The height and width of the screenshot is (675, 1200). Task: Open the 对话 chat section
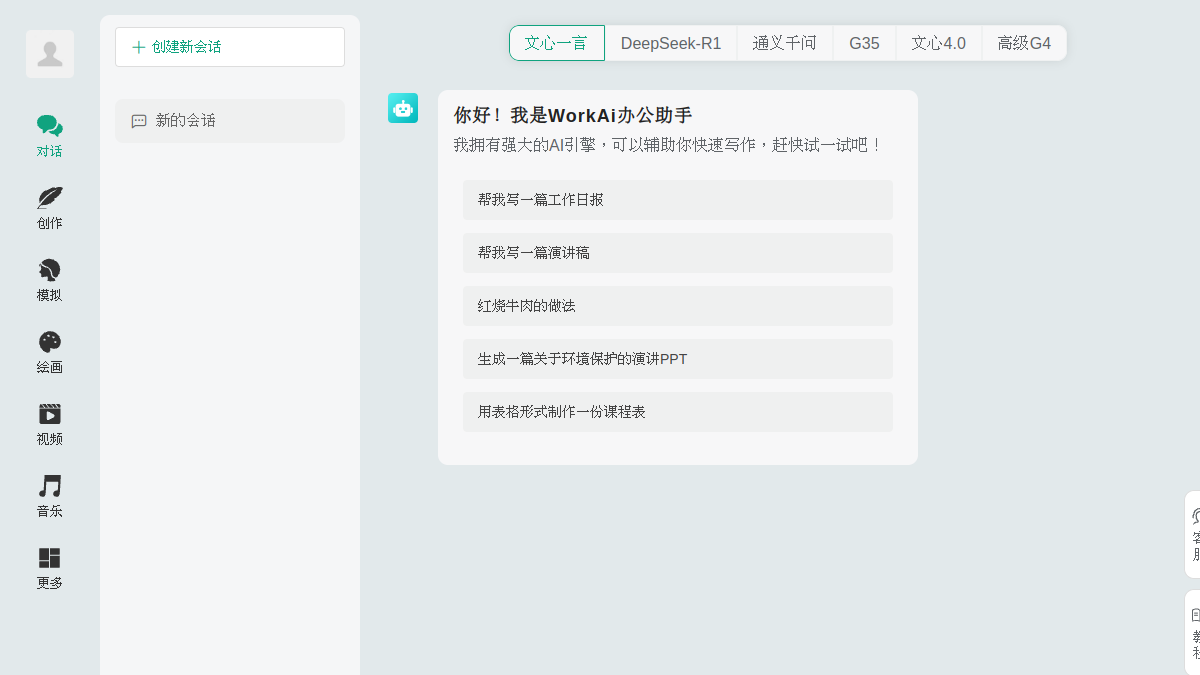[50, 137]
